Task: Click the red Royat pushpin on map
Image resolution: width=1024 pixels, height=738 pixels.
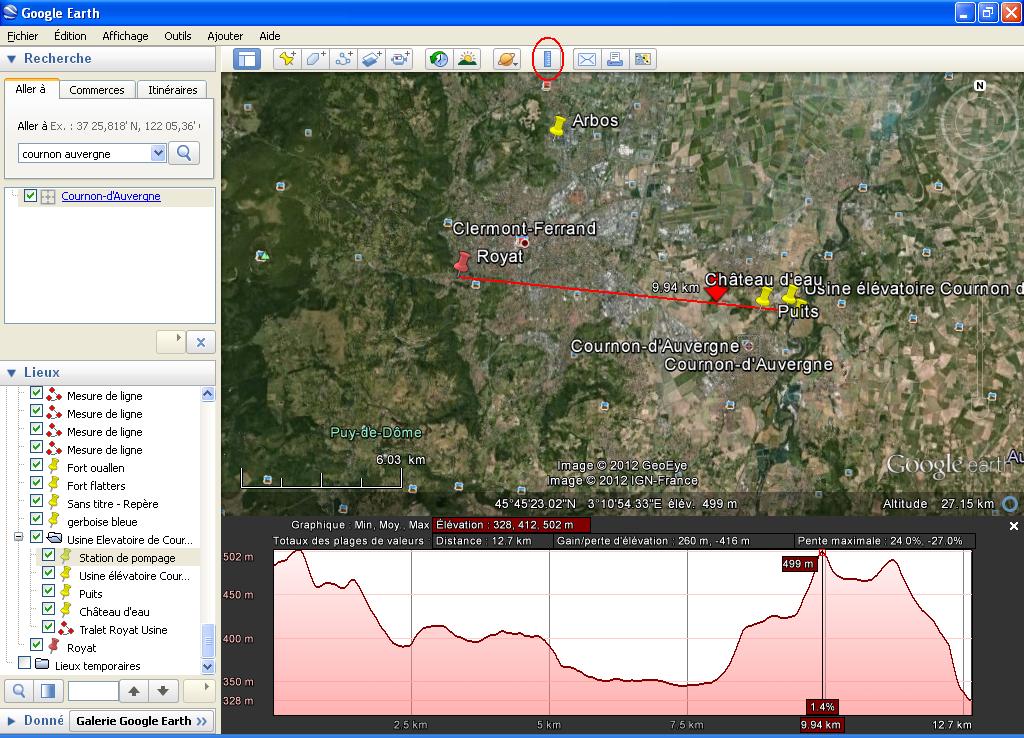Action: point(462,263)
